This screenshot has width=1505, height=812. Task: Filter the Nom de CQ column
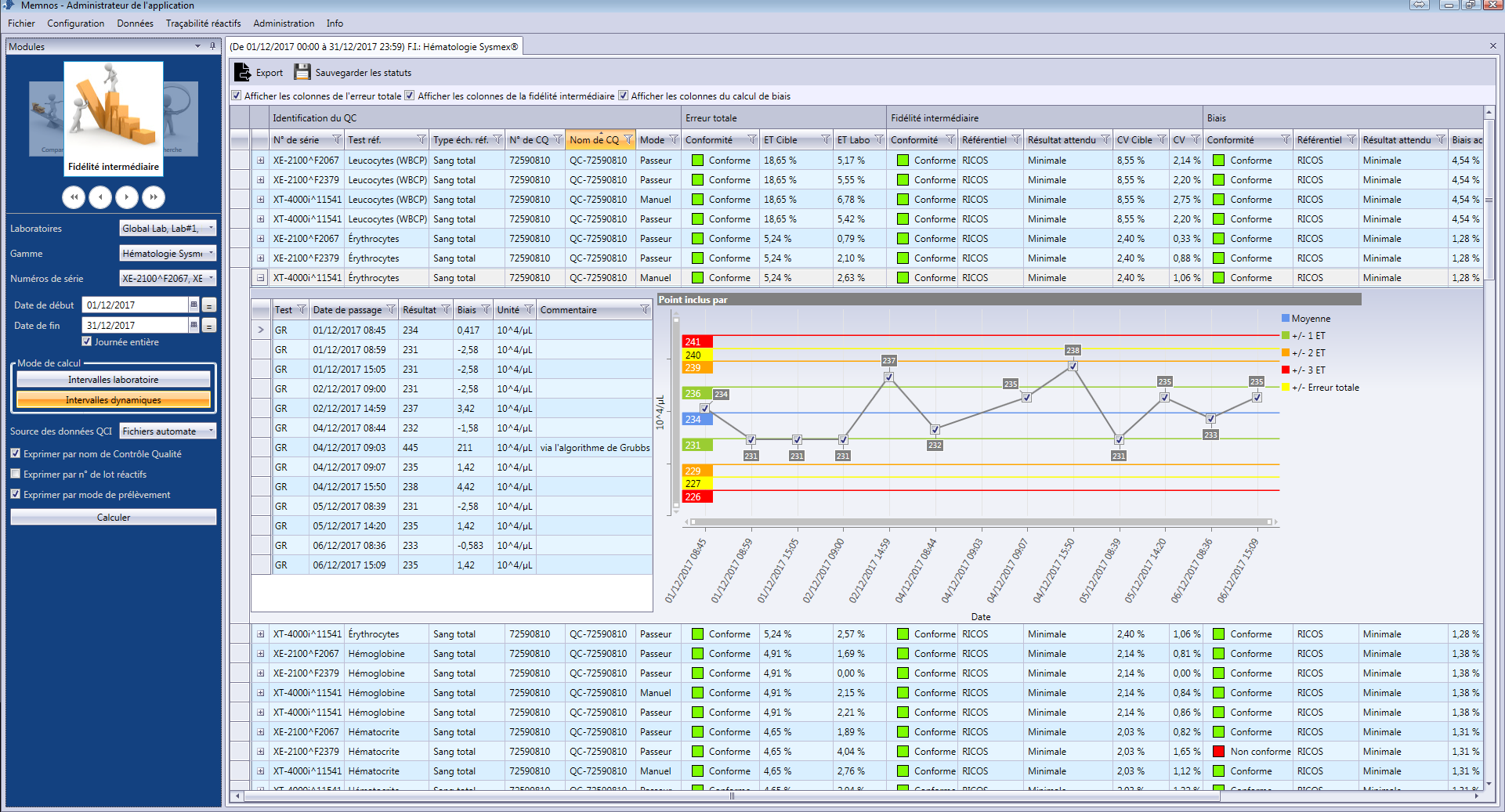point(628,139)
